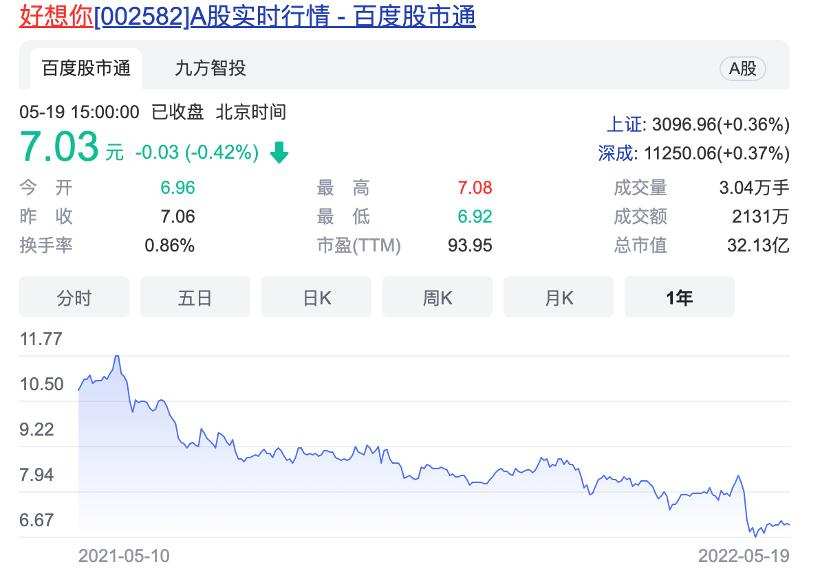Click the 深成 index quote 11250.06
Viewport: 832px width, 574px height.
click(694, 153)
